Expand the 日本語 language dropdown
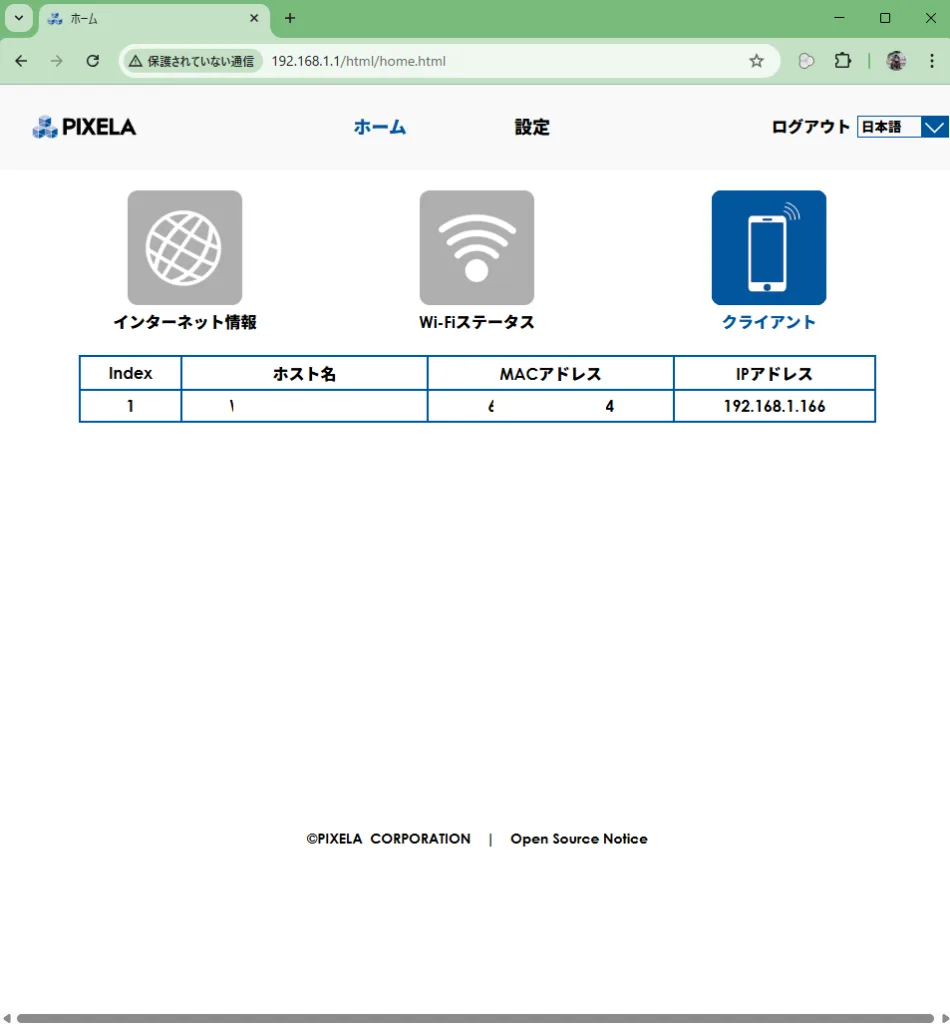950x1024 pixels. coord(902,127)
